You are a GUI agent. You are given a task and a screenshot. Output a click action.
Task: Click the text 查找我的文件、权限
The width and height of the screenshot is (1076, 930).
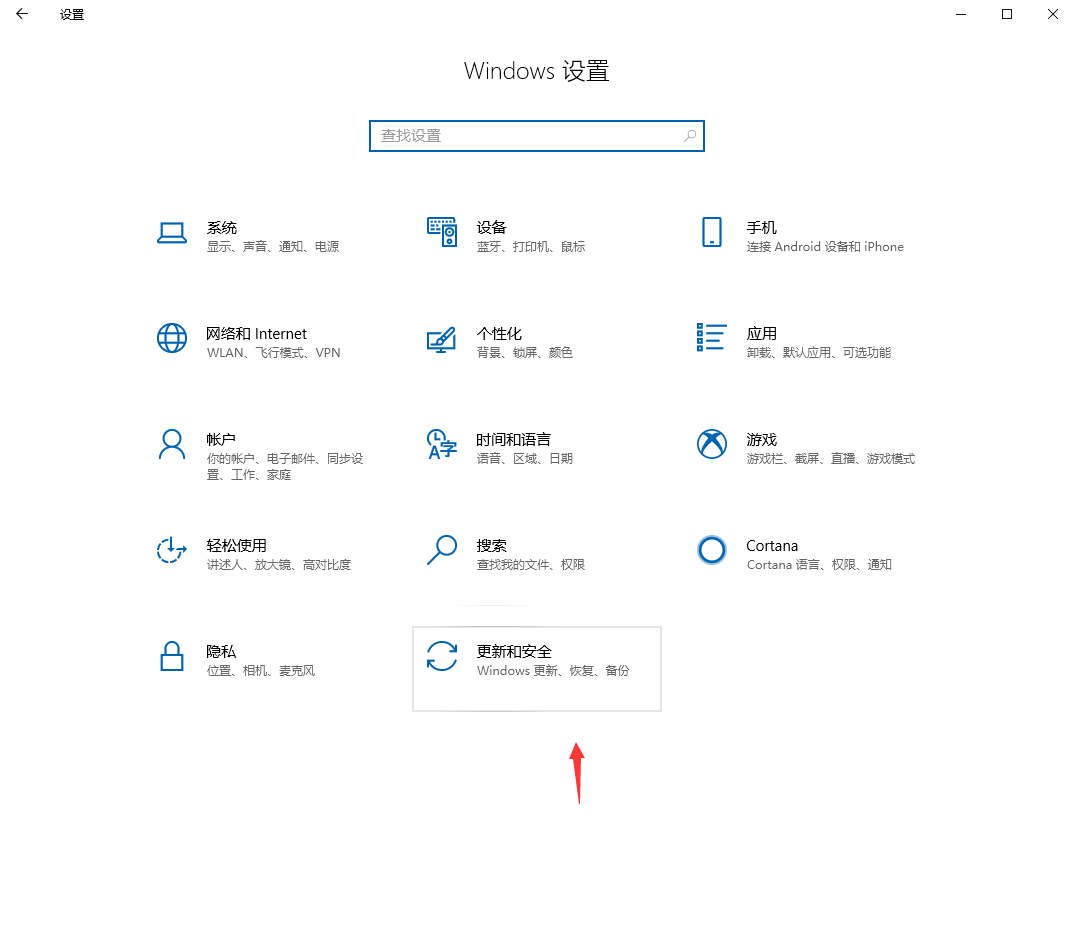[531, 565]
